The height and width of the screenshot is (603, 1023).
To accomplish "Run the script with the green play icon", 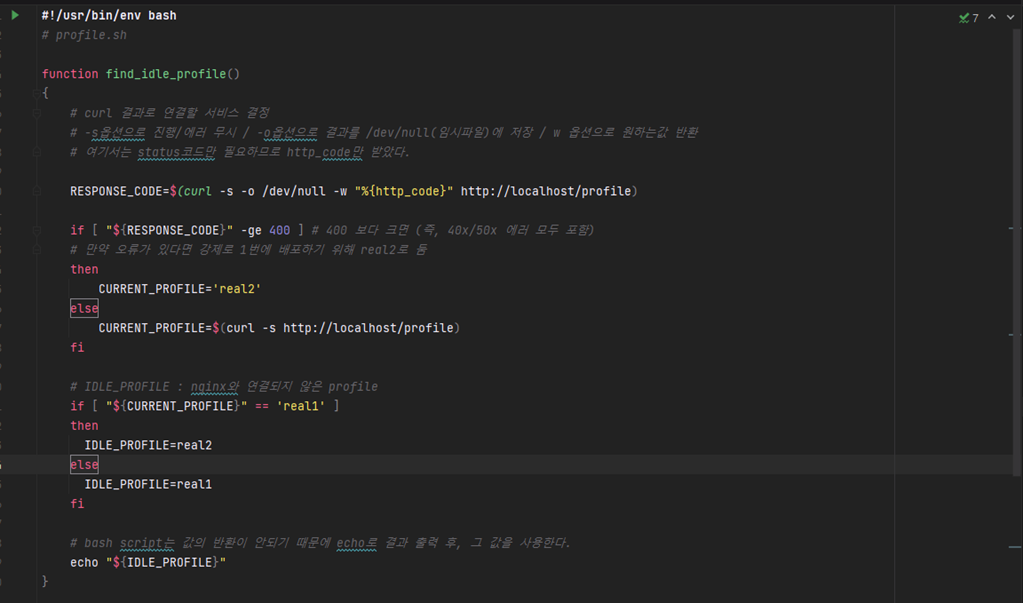I will (x=13, y=14).
